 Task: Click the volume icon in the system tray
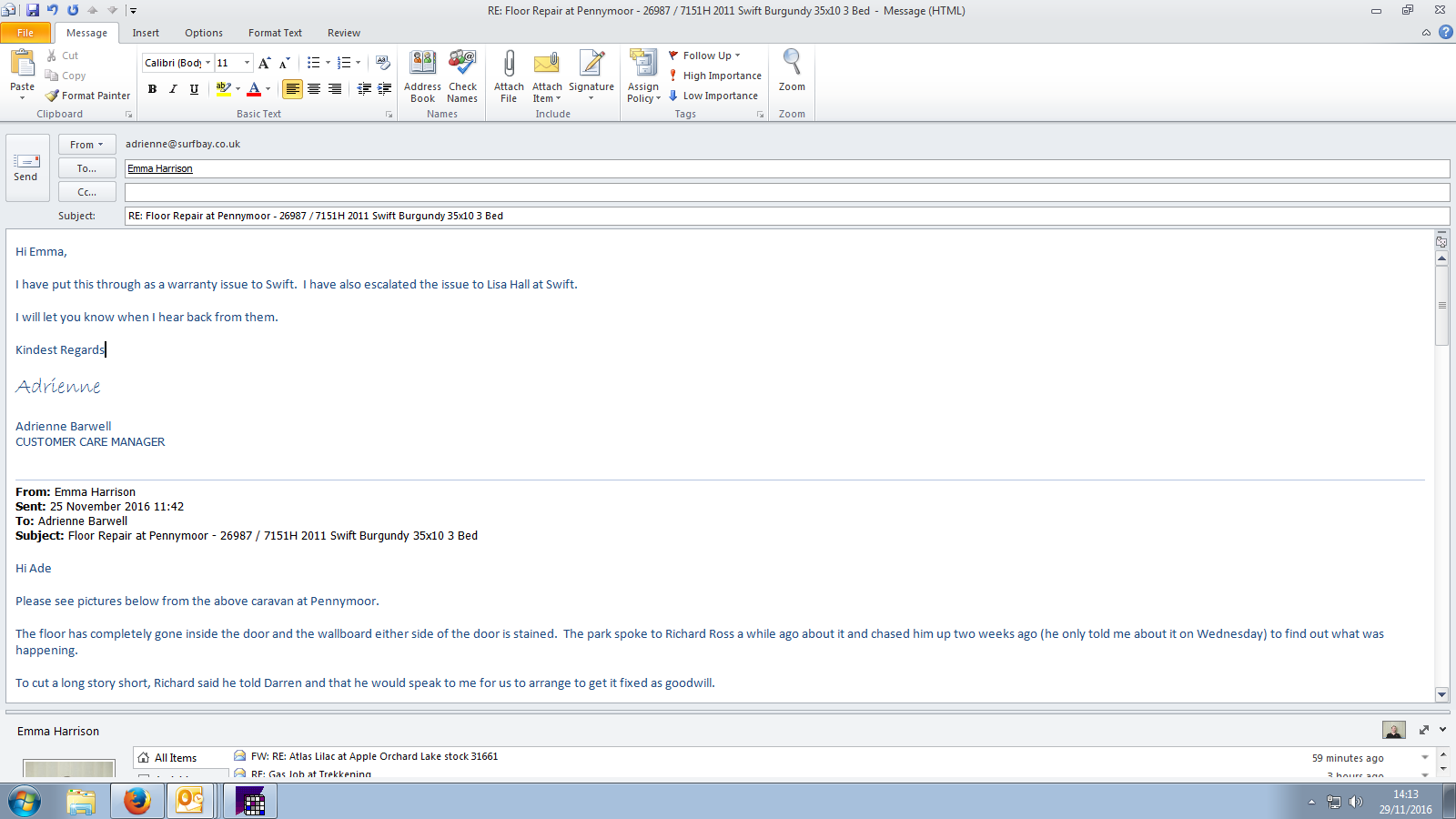click(x=1356, y=802)
